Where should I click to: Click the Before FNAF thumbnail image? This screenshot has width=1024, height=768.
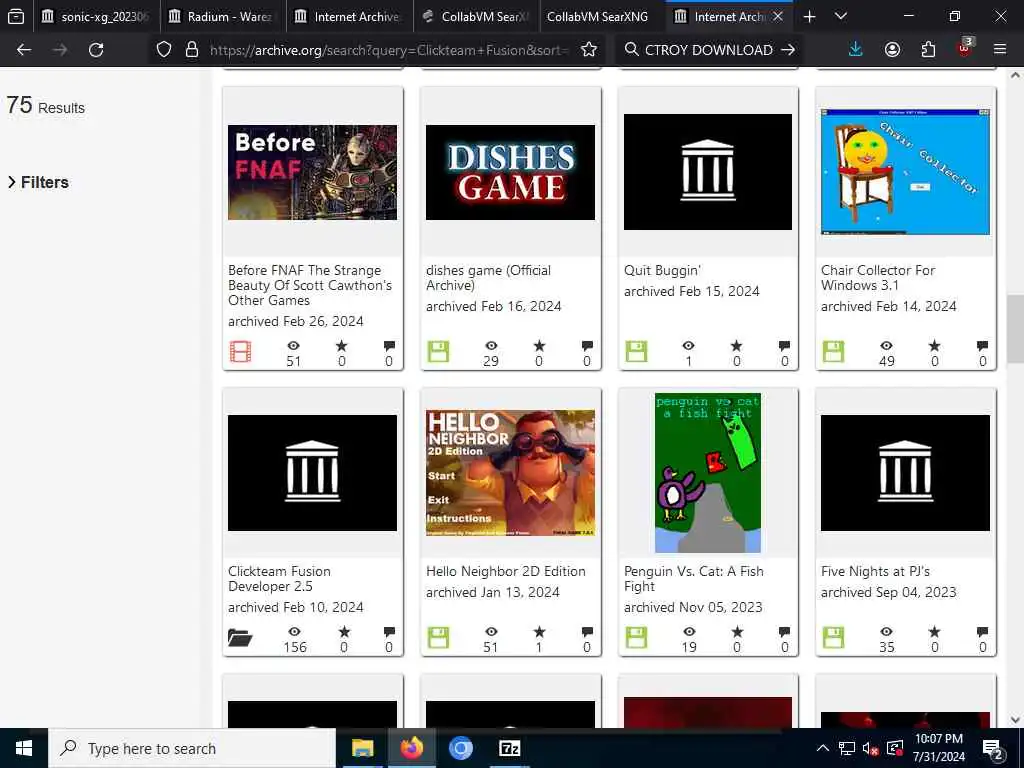pyautogui.click(x=312, y=172)
